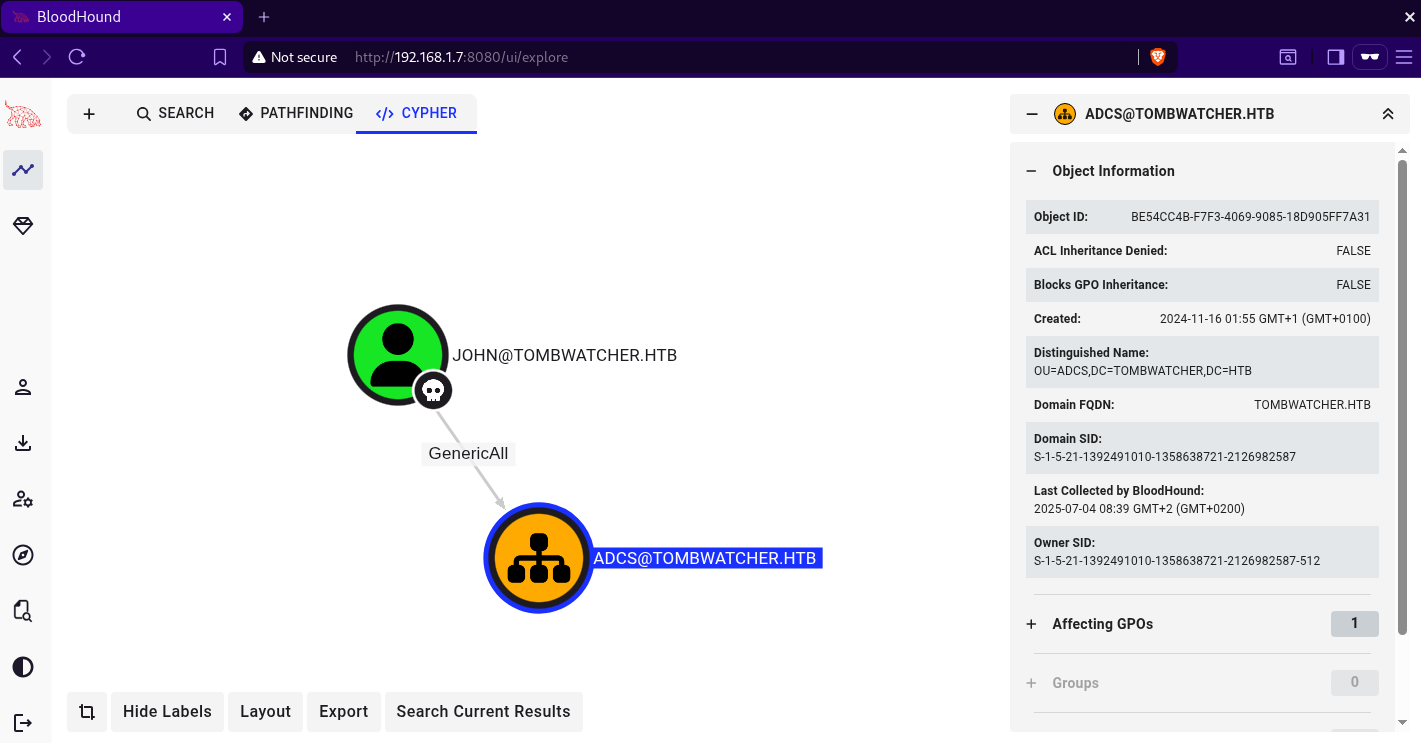Select the JOHN@TOMBWATCHER.HTB user node
Viewport: 1421px width, 743px height.
click(x=397, y=354)
